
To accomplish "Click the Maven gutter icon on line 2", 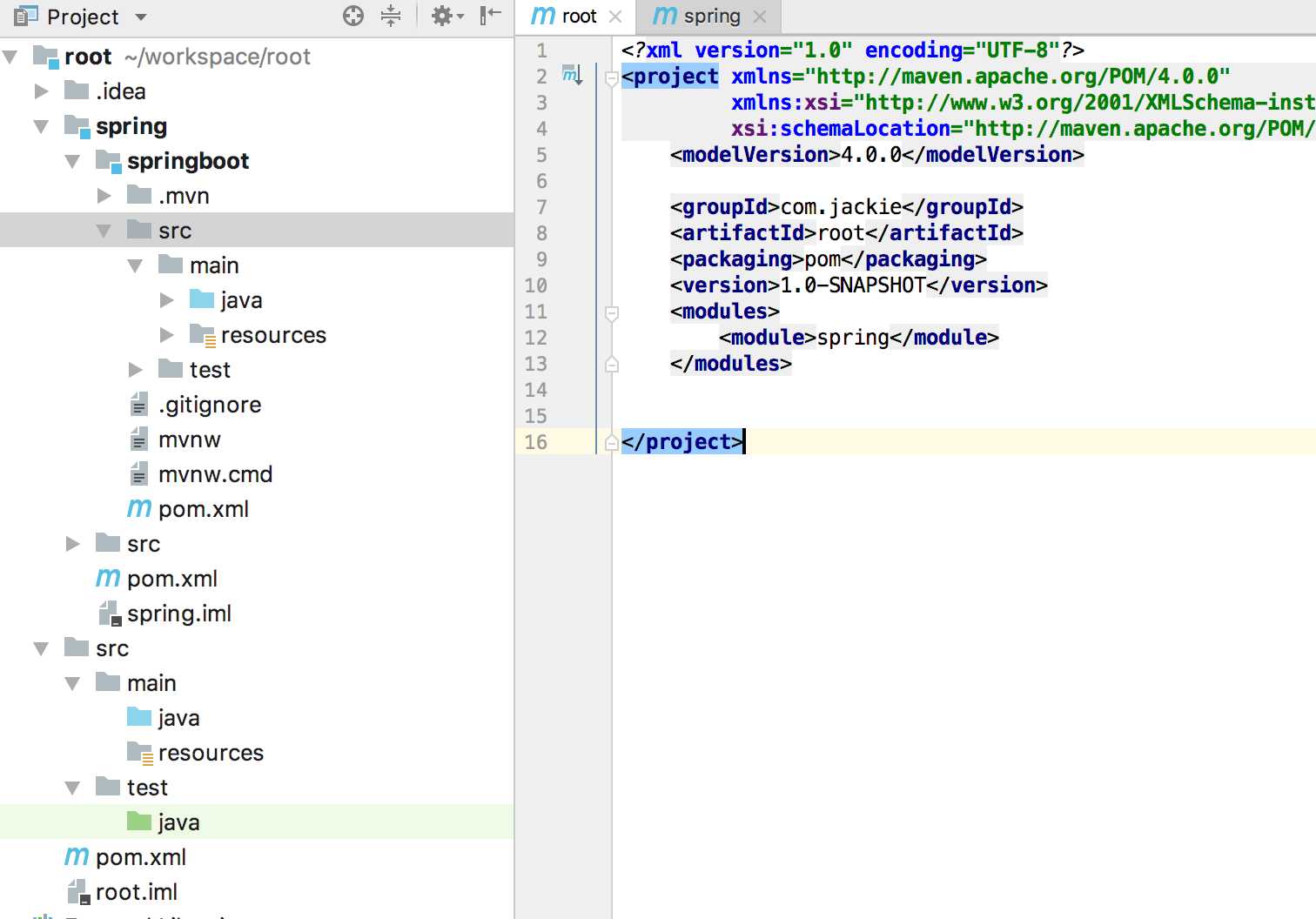I will click(572, 76).
